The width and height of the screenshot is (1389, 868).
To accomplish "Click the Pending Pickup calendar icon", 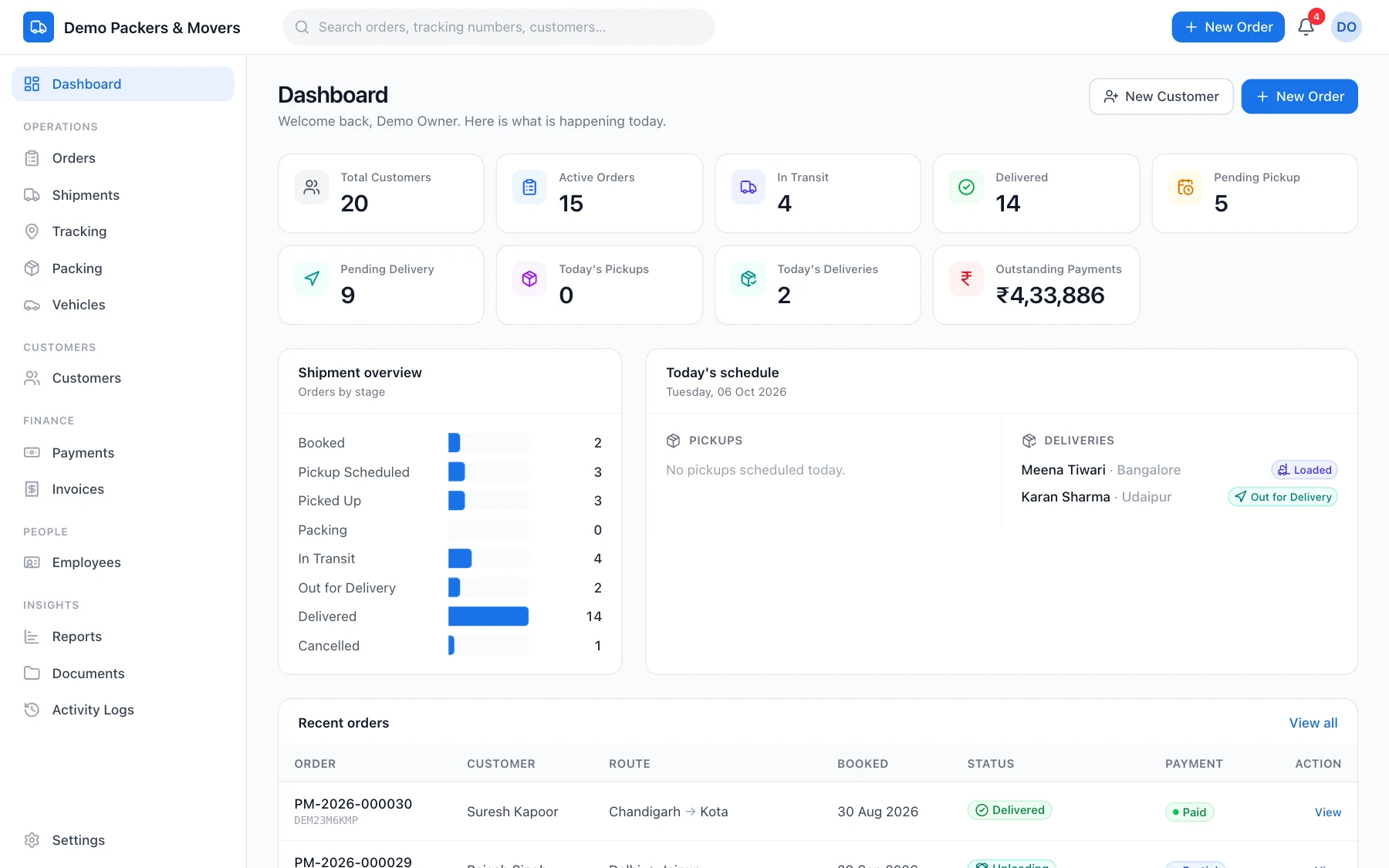I will click(1185, 187).
